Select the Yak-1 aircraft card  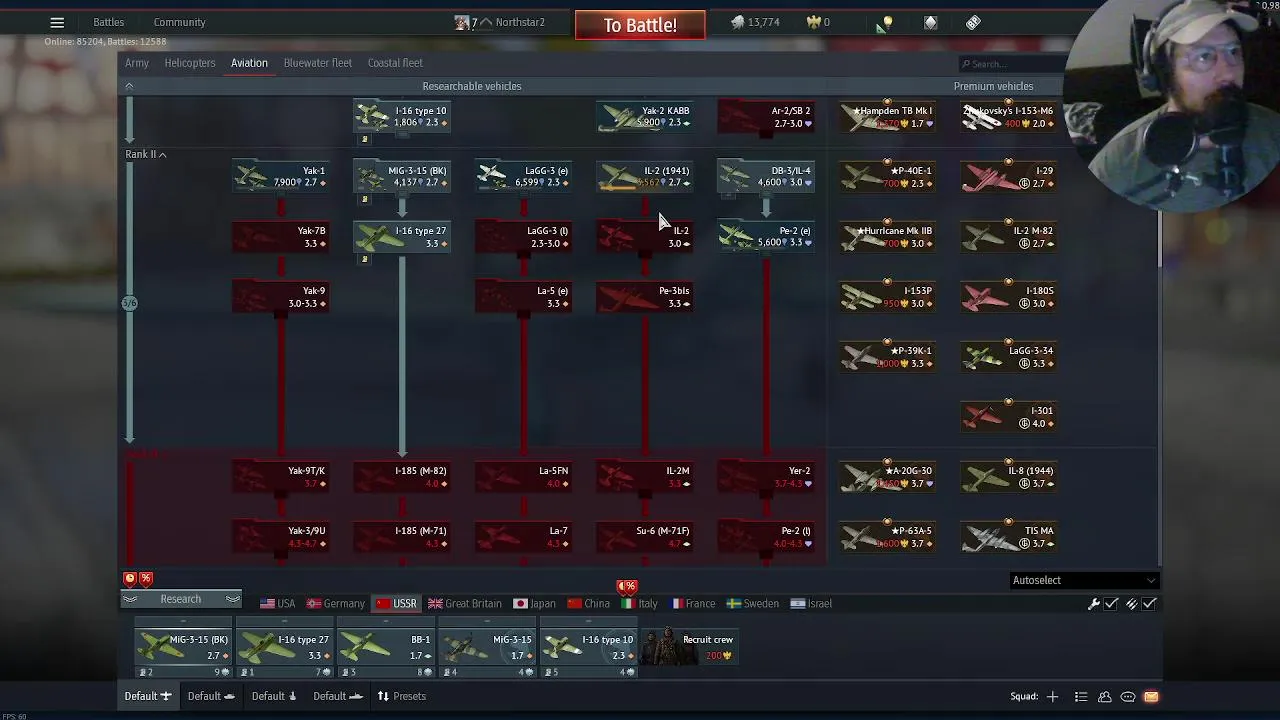tap(280, 177)
